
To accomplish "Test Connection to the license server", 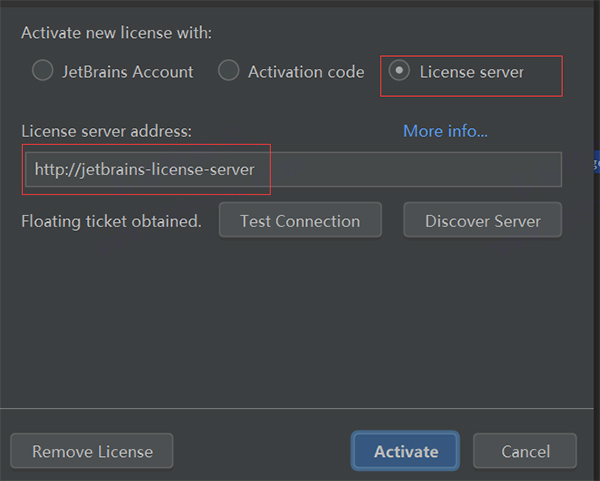I will (x=300, y=220).
